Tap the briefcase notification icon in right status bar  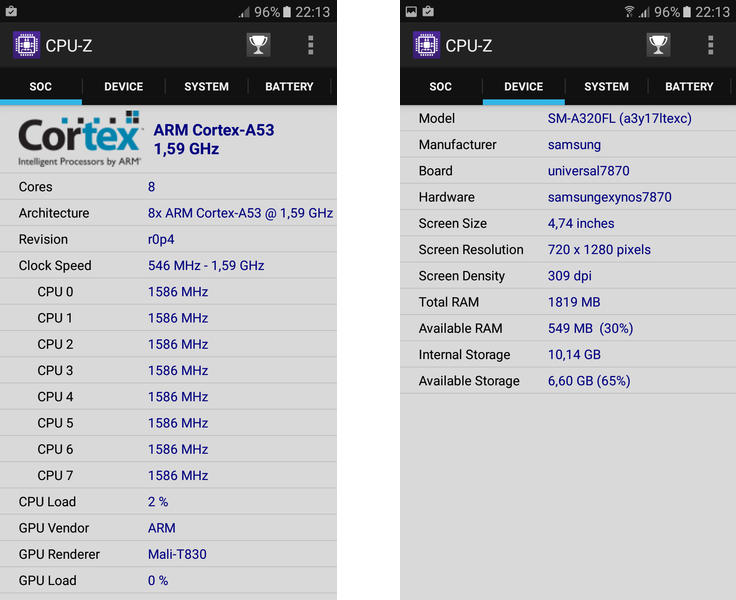tap(428, 11)
